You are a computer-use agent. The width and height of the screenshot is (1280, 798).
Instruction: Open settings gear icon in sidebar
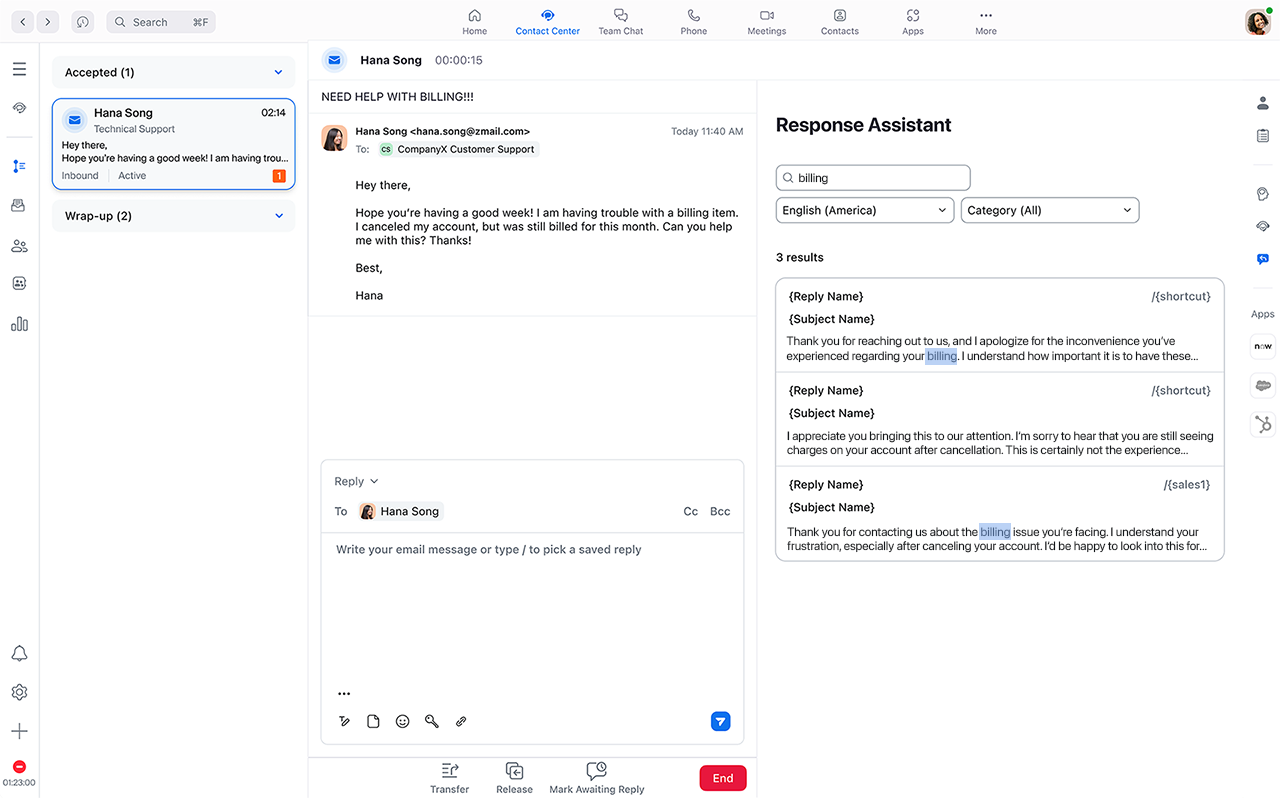coord(19,692)
